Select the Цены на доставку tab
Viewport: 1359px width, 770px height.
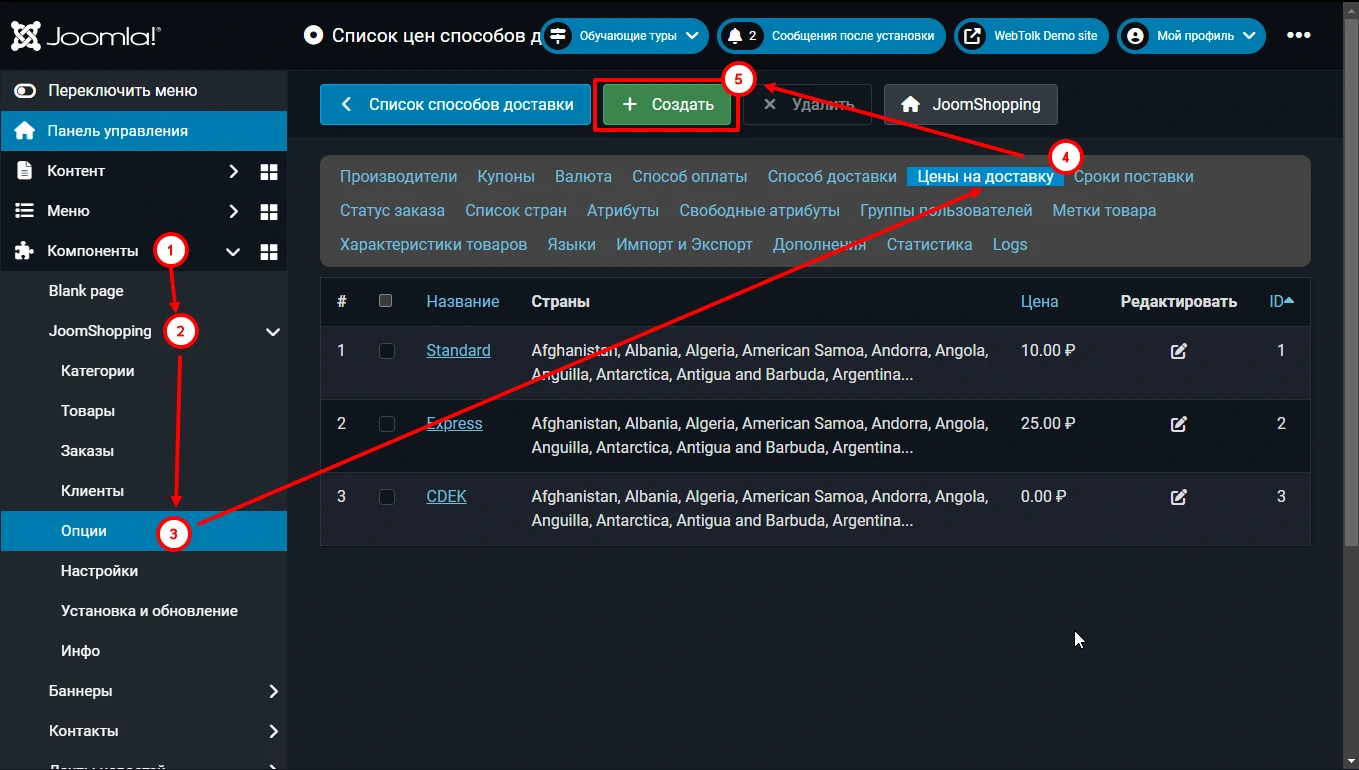pyautogui.click(x=985, y=177)
